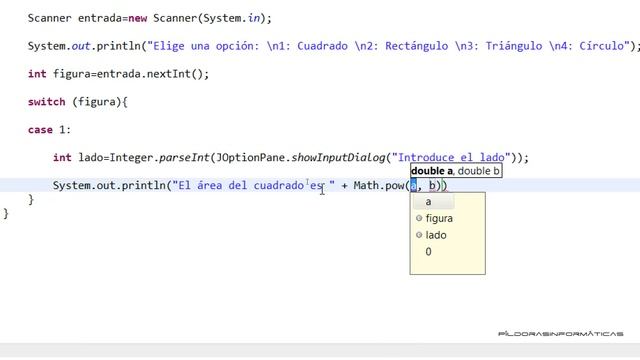Click 'Math.pow' in the println line

pyautogui.click(x=379, y=186)
